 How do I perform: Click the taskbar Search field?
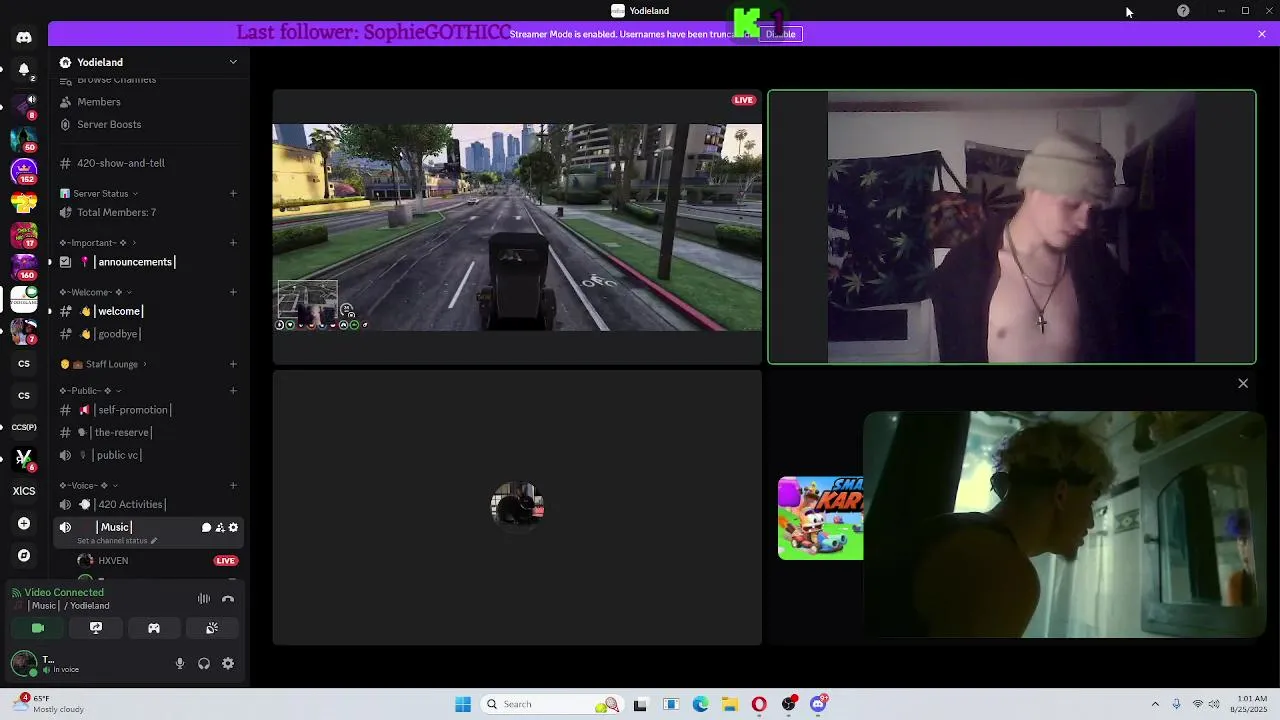tap(552, 704)
